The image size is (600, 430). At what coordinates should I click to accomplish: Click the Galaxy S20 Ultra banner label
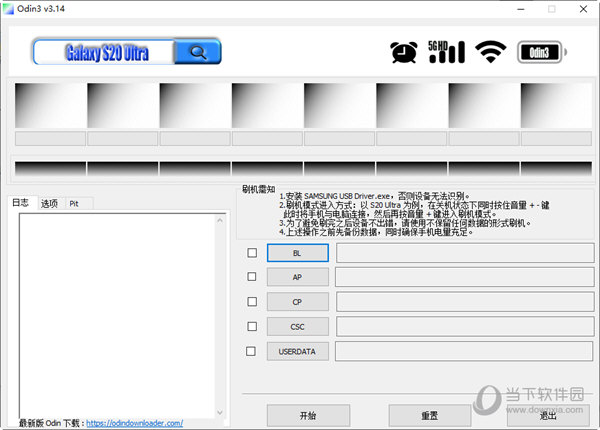[105, 52]
